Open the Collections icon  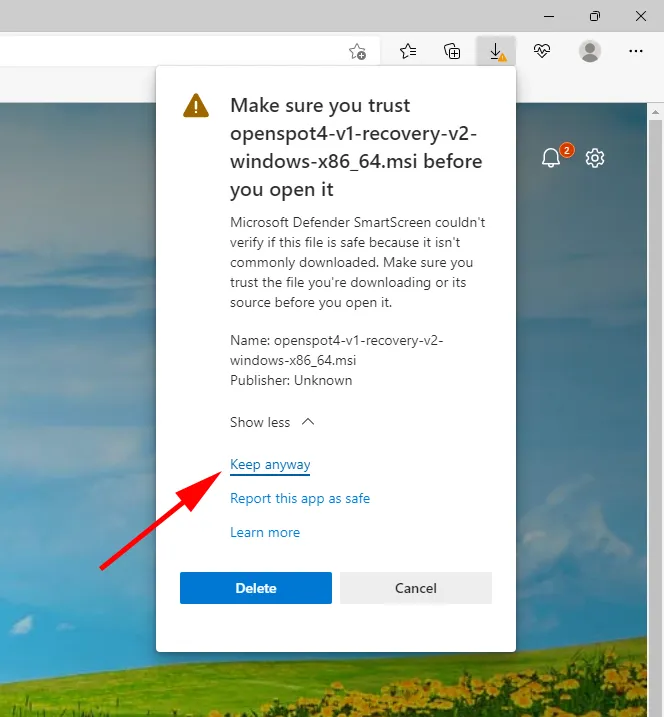coord(452,51)
